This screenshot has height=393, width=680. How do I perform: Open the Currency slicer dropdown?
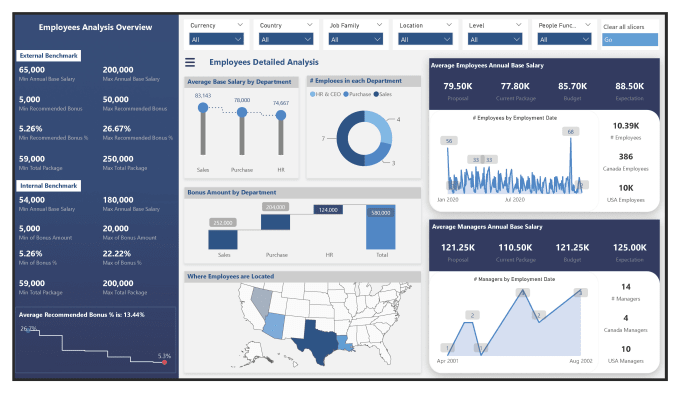pos(216,39)
